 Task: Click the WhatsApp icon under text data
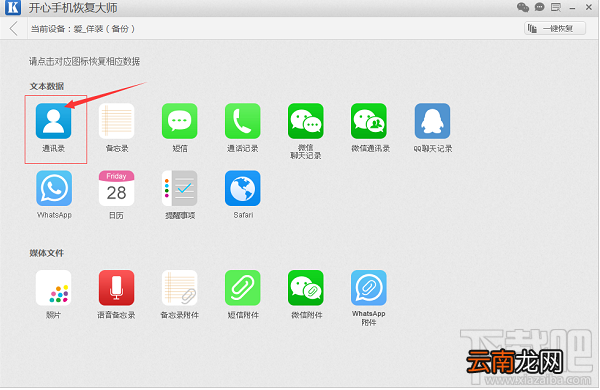[x=54, y=188]
